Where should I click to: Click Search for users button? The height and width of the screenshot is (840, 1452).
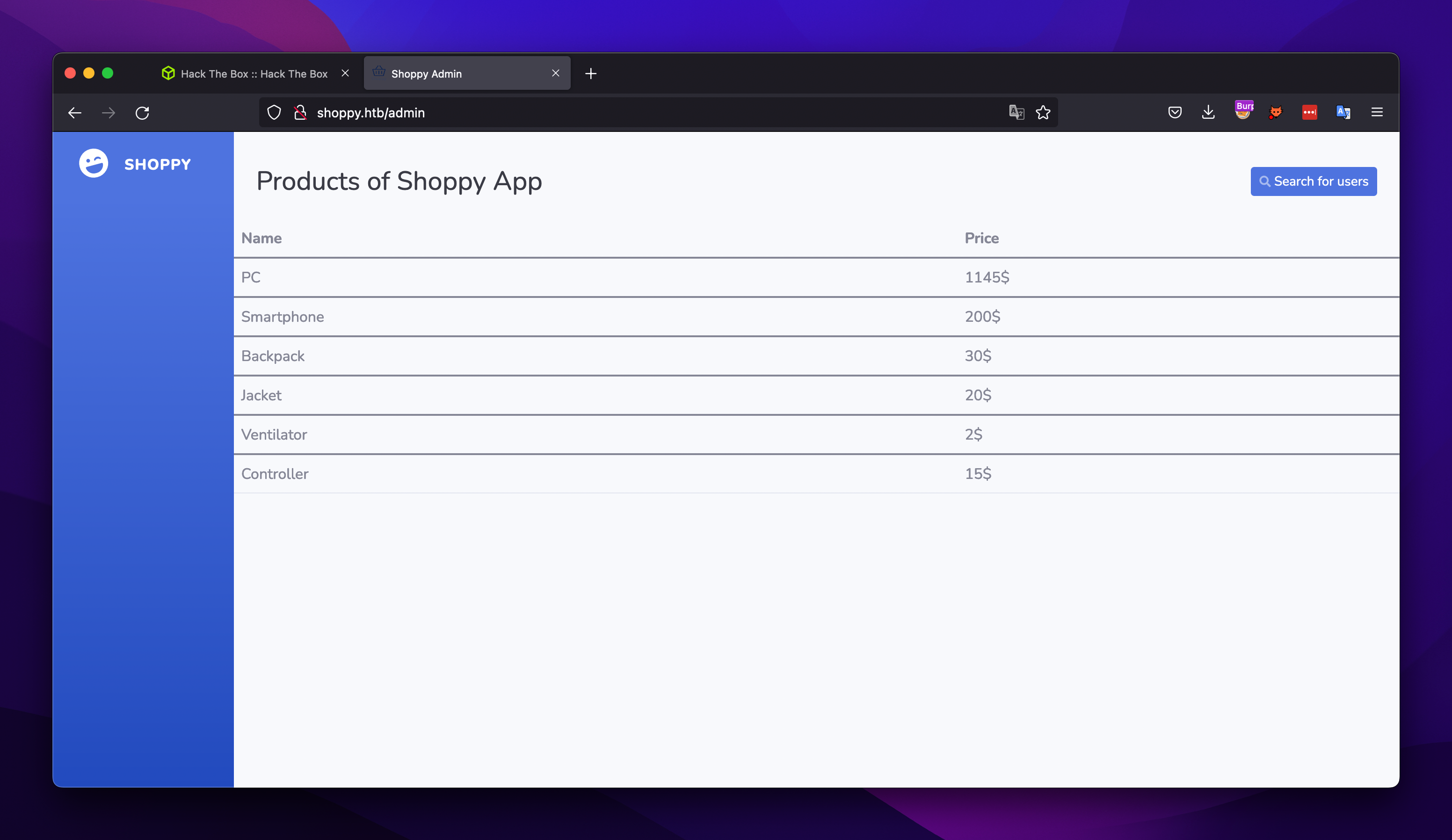1314,181
